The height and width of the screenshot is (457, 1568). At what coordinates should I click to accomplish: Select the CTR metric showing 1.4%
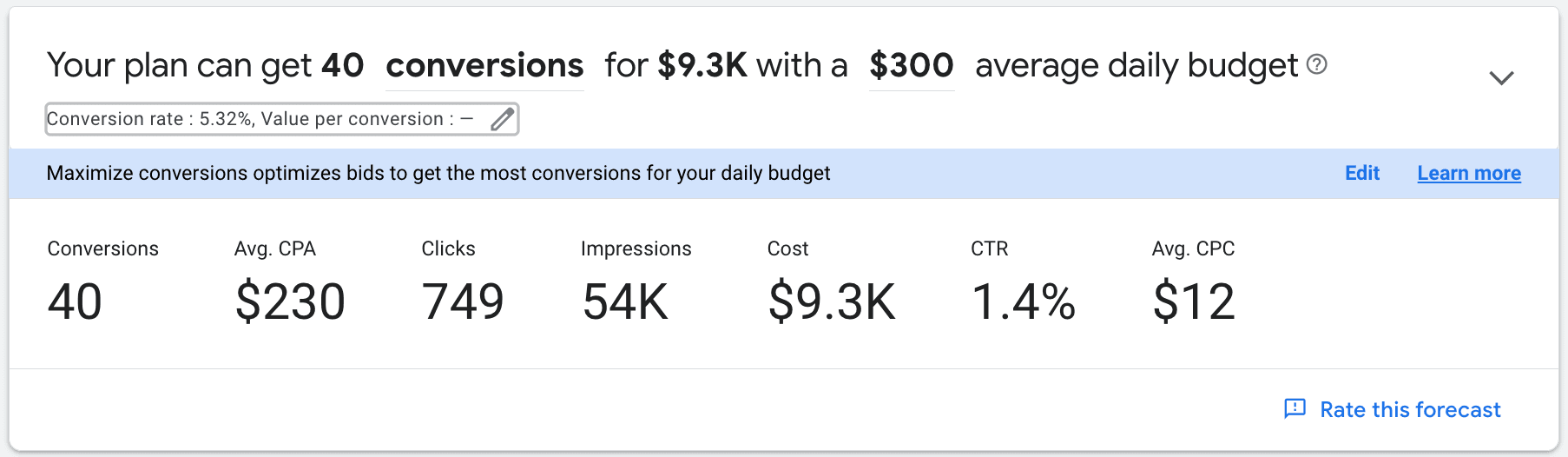[x=1024, y=281]
